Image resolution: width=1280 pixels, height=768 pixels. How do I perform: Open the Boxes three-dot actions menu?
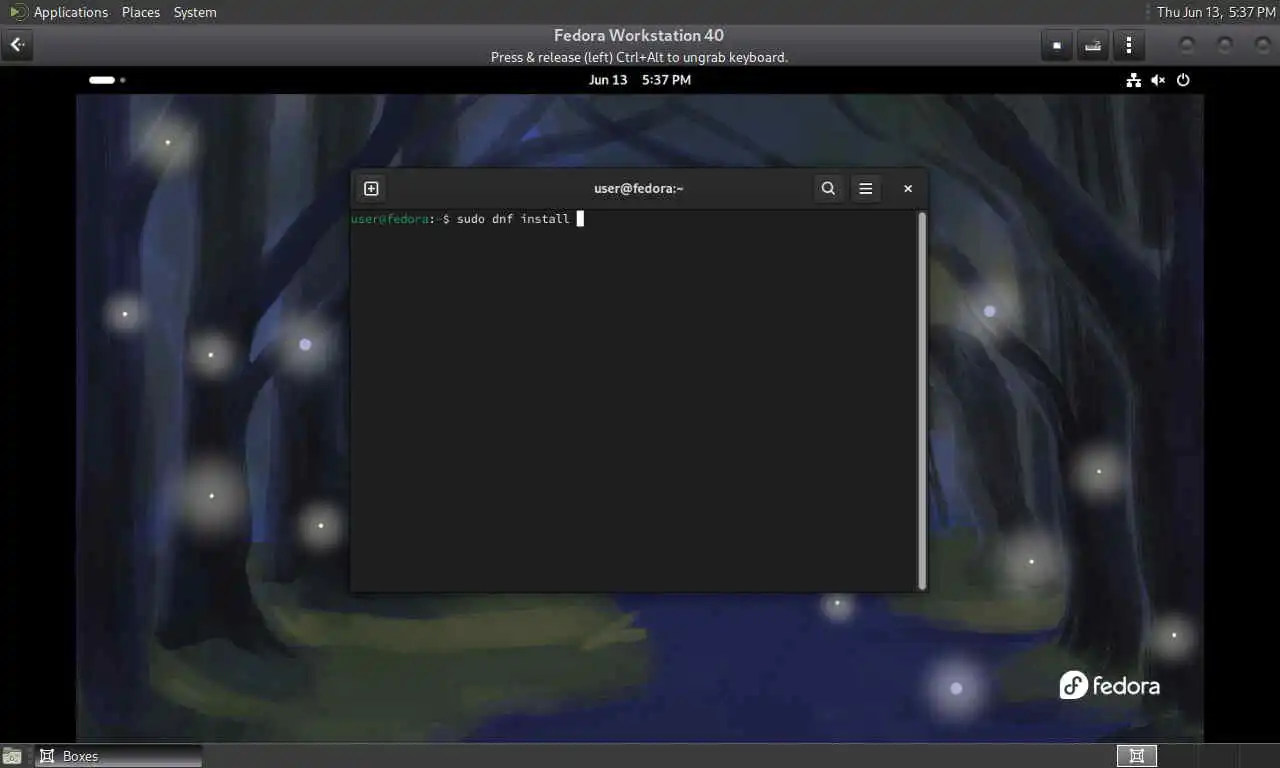point(1129,45)
